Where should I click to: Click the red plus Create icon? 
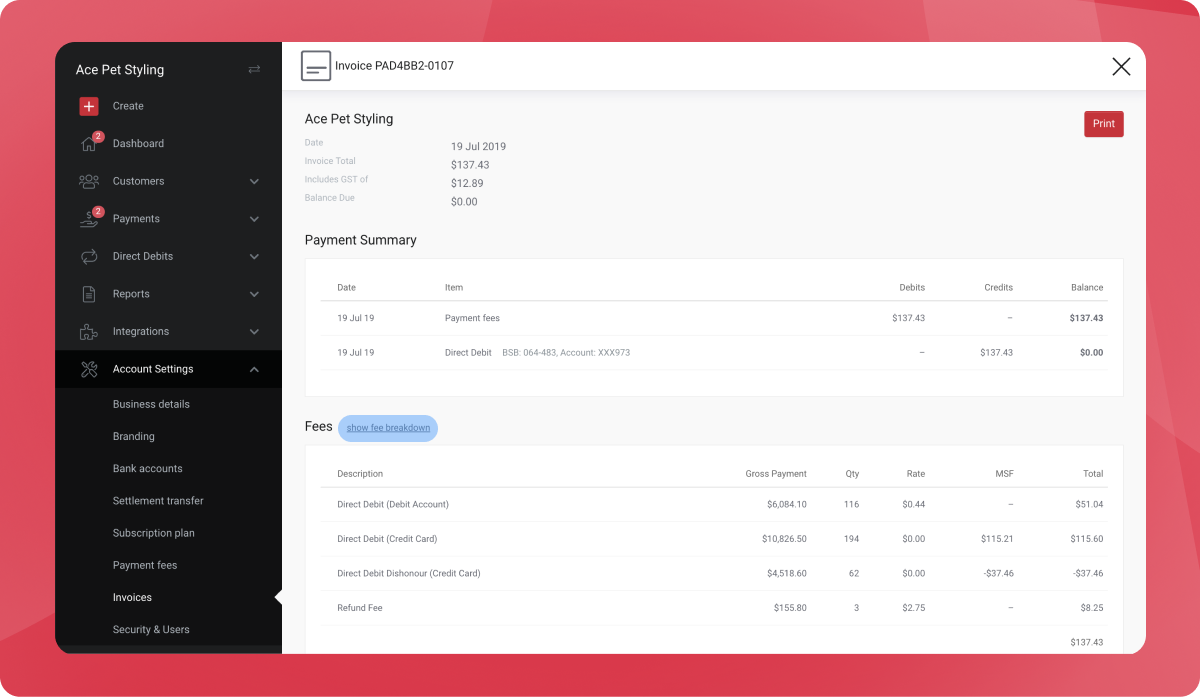89,106
